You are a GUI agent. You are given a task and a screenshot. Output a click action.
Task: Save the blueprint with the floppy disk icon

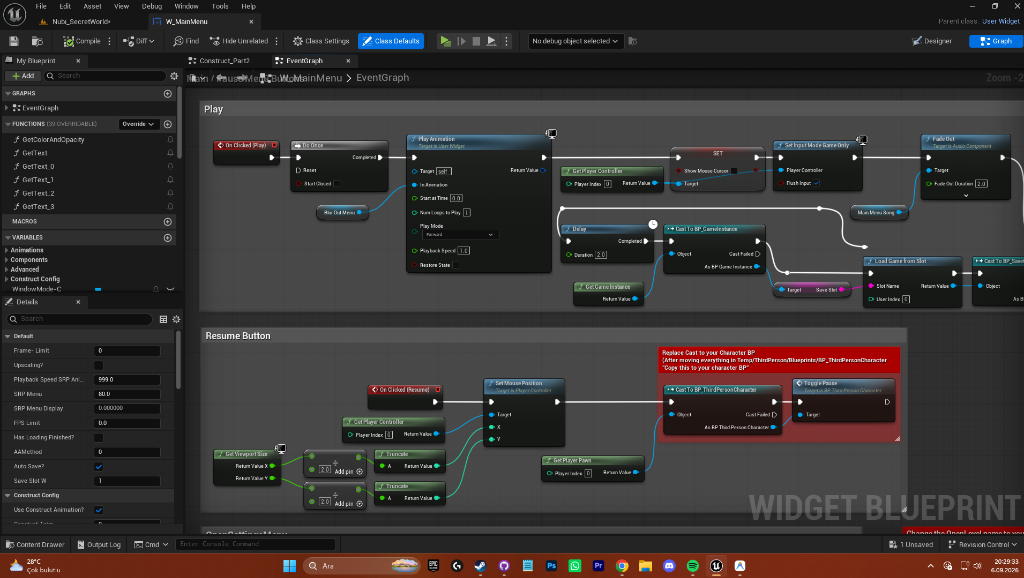[14, 41]
